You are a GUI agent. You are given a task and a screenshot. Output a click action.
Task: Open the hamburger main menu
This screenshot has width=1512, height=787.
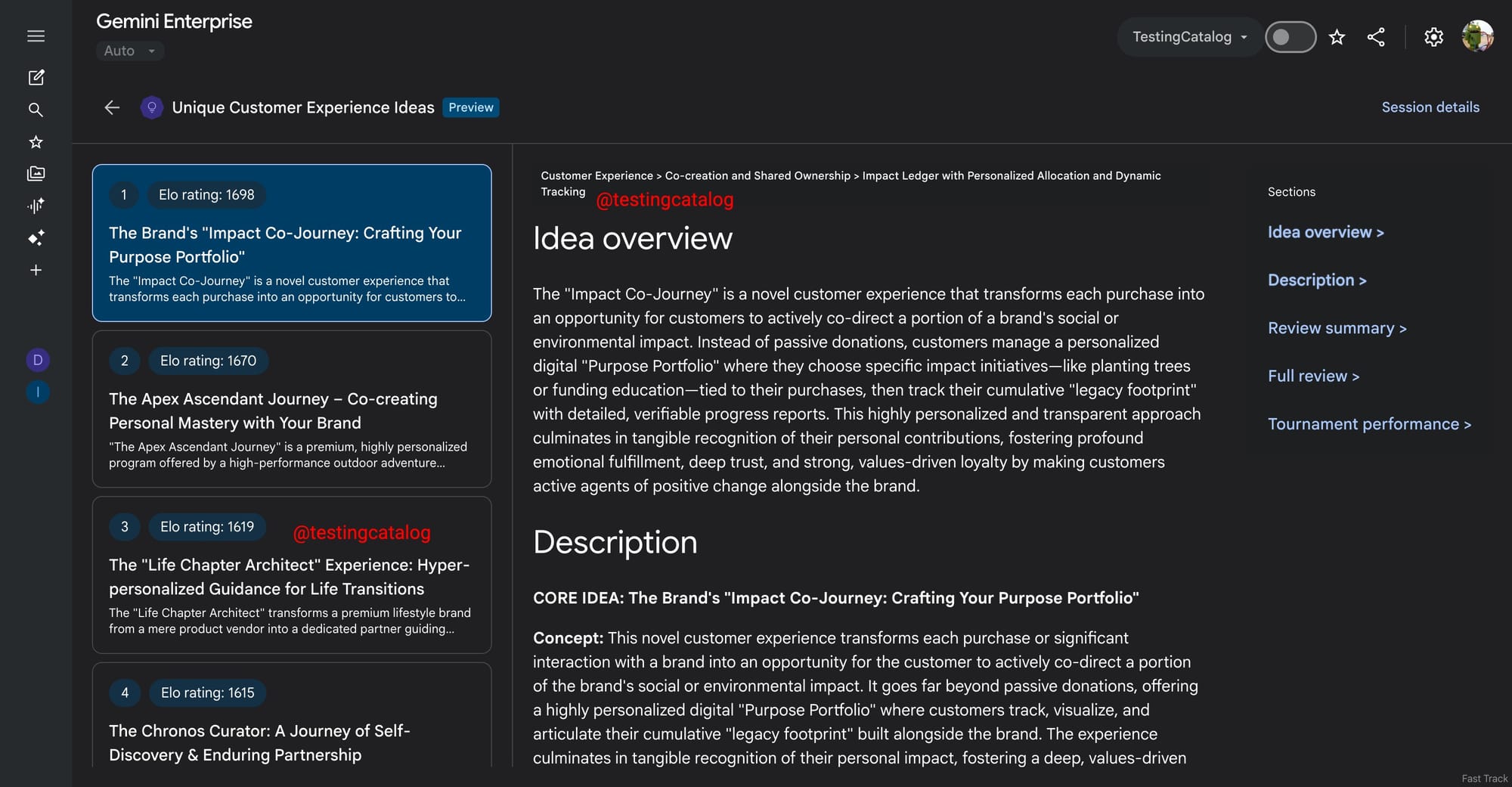pyautogui.click(x=36, y=36)
